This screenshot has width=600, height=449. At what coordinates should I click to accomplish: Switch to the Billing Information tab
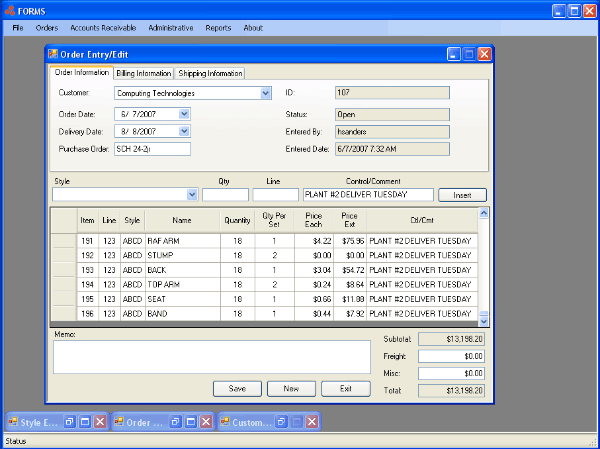[x=143, y=73]
